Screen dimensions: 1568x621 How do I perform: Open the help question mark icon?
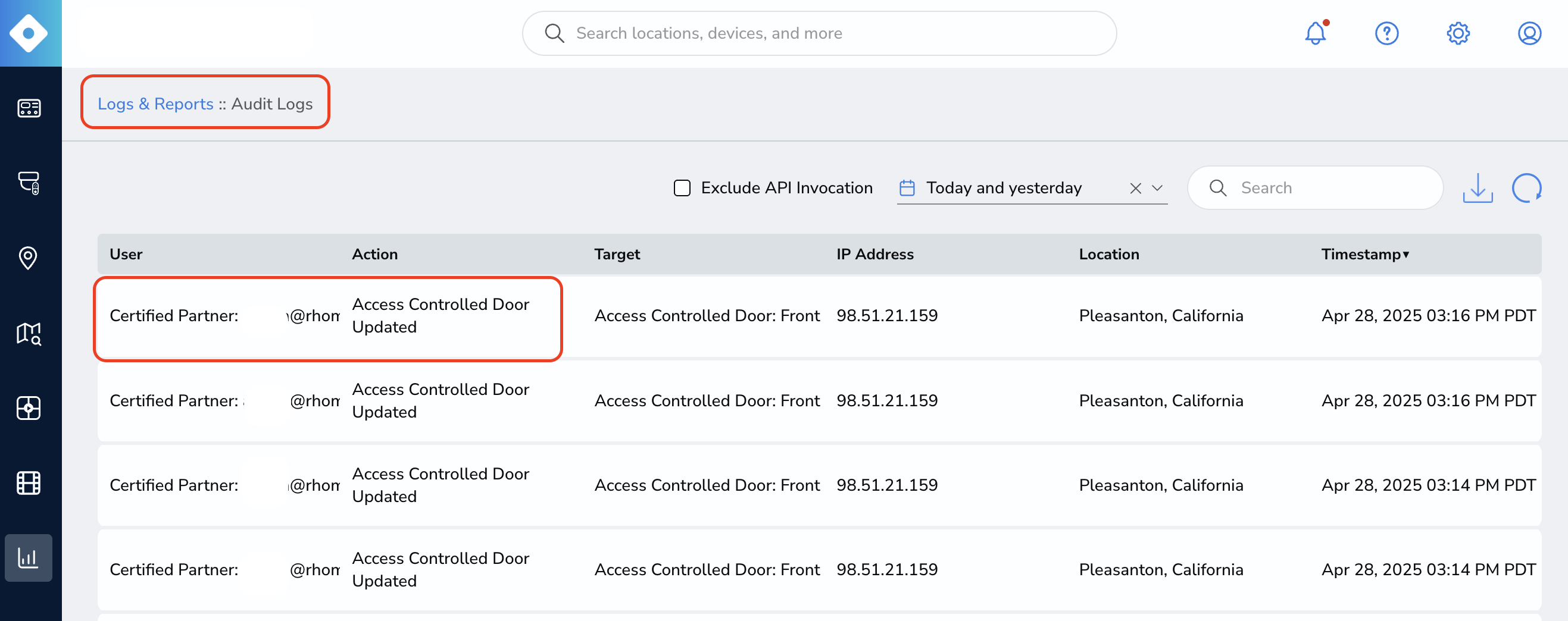[1386, 33]
